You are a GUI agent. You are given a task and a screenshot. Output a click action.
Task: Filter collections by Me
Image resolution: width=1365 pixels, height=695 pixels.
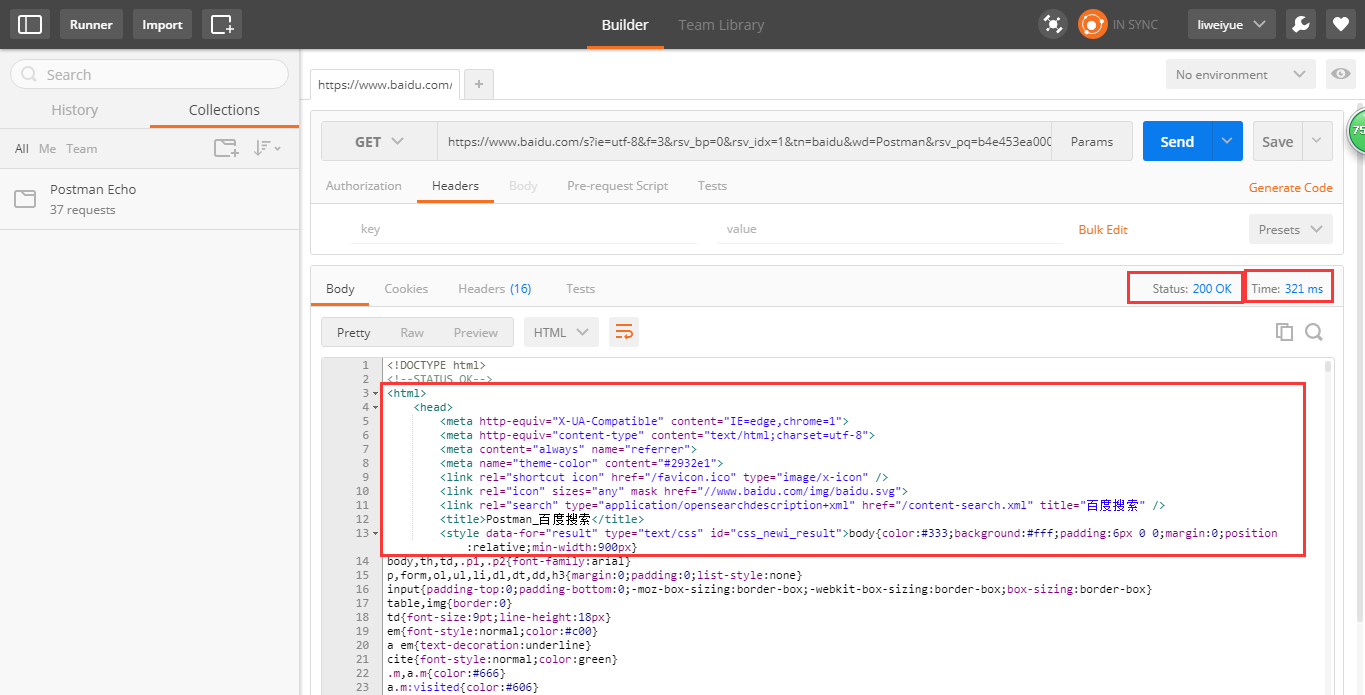click(48, 148)
